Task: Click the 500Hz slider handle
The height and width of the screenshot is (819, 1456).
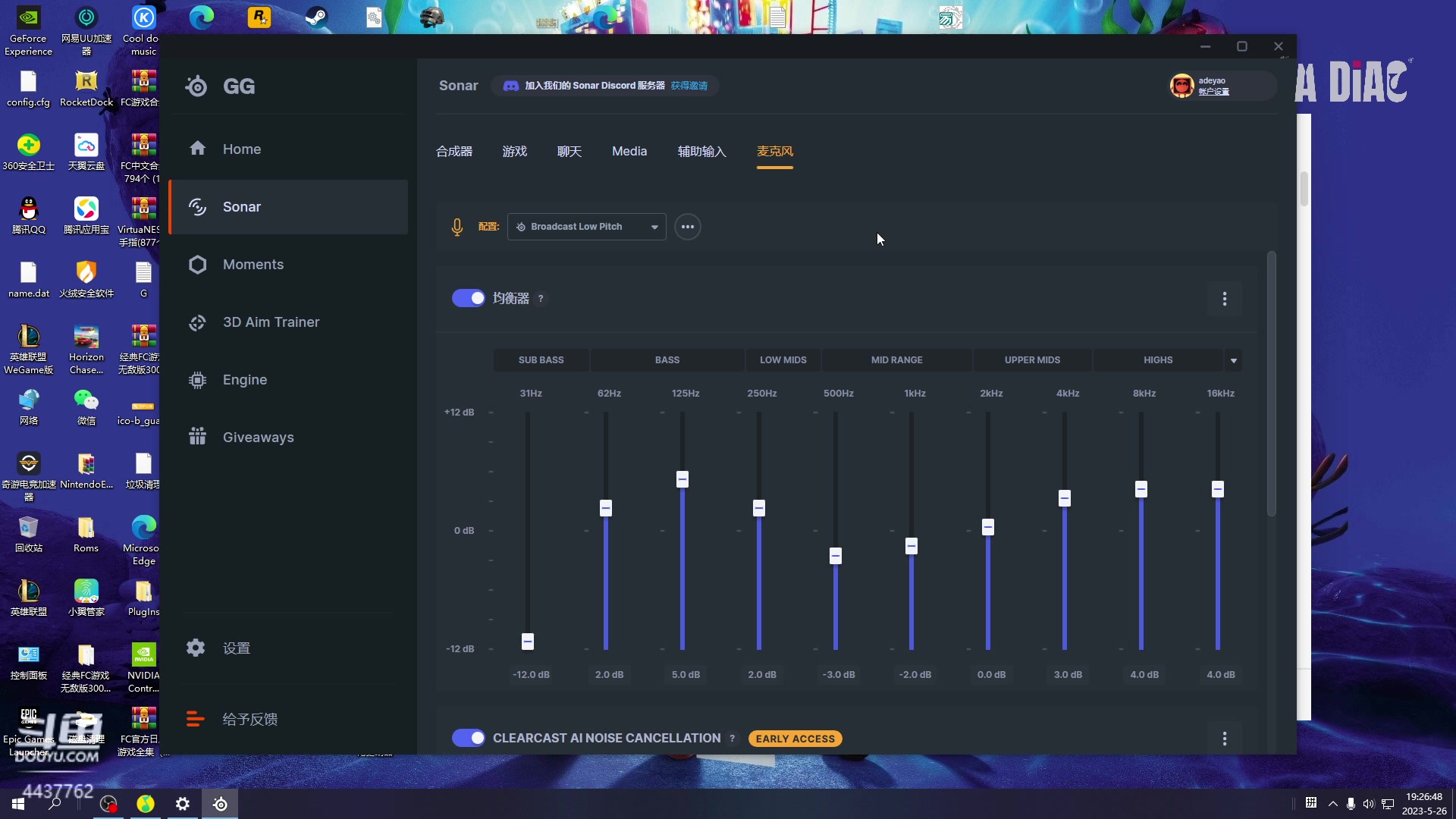Action: (x=836, y=556)
